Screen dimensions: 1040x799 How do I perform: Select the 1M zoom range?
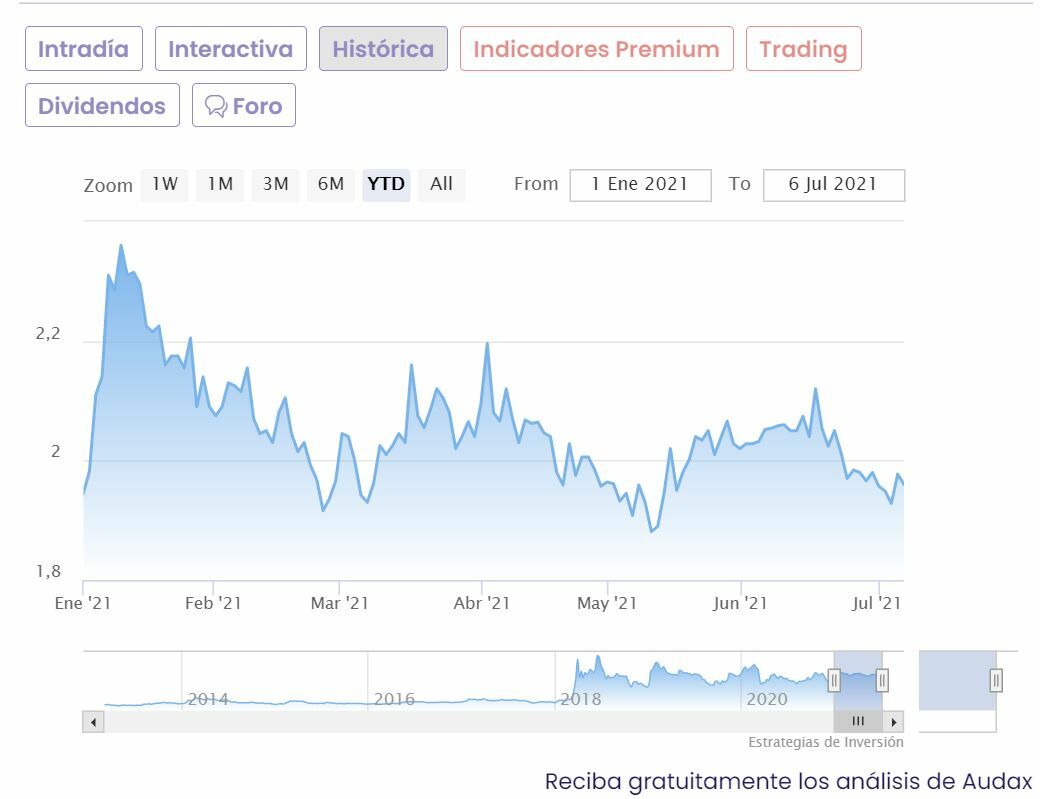(220, 184)
